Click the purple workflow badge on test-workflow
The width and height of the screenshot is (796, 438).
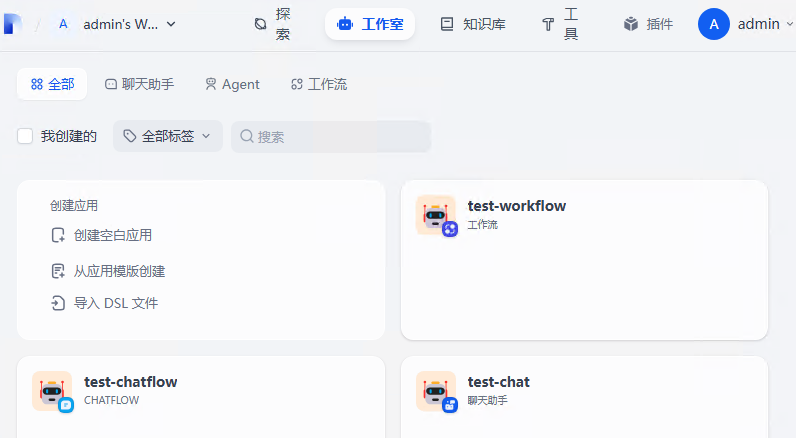click(x=450, y=229)
